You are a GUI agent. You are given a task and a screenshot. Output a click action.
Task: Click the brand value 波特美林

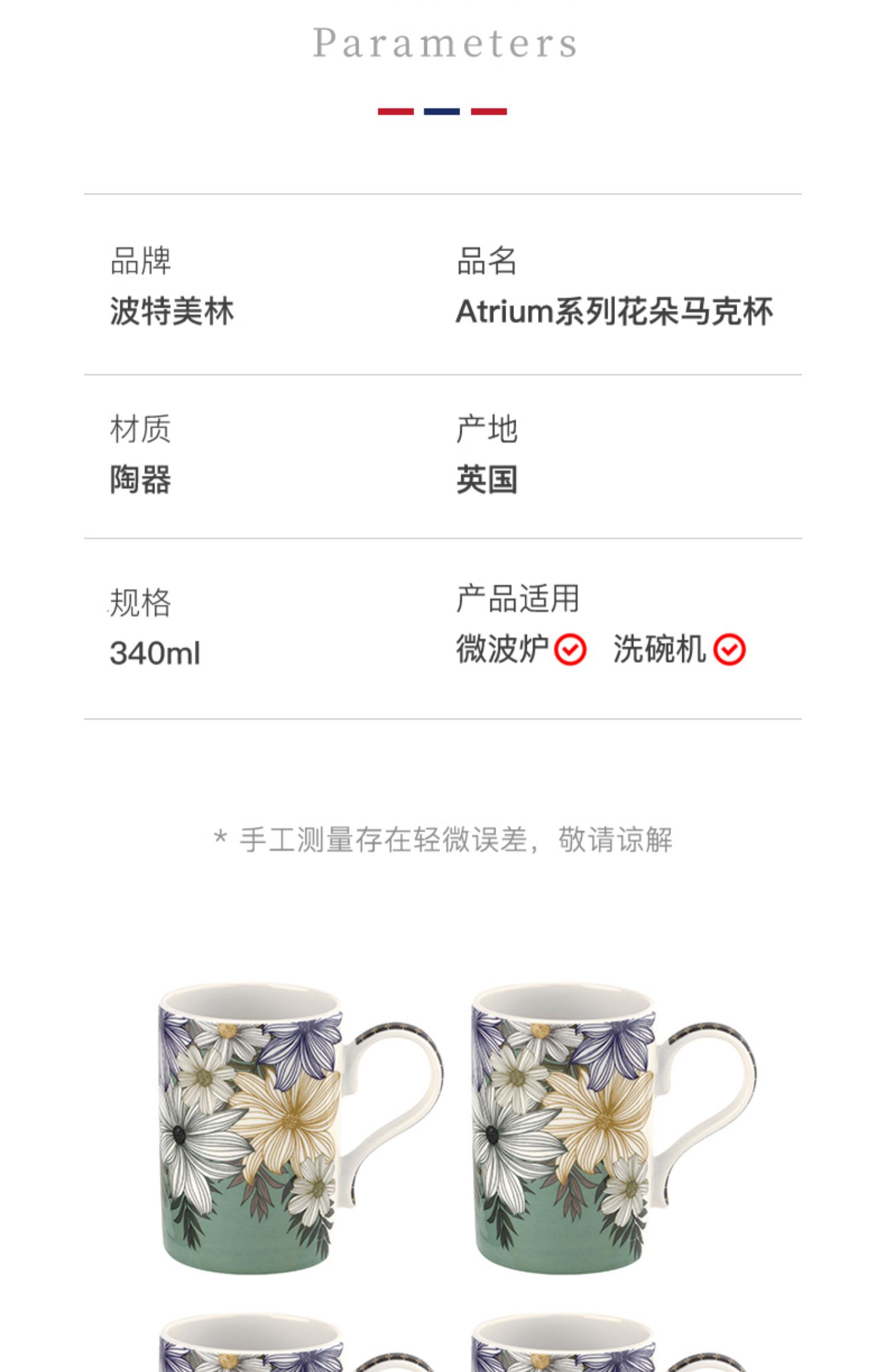(x=172, y=311)
